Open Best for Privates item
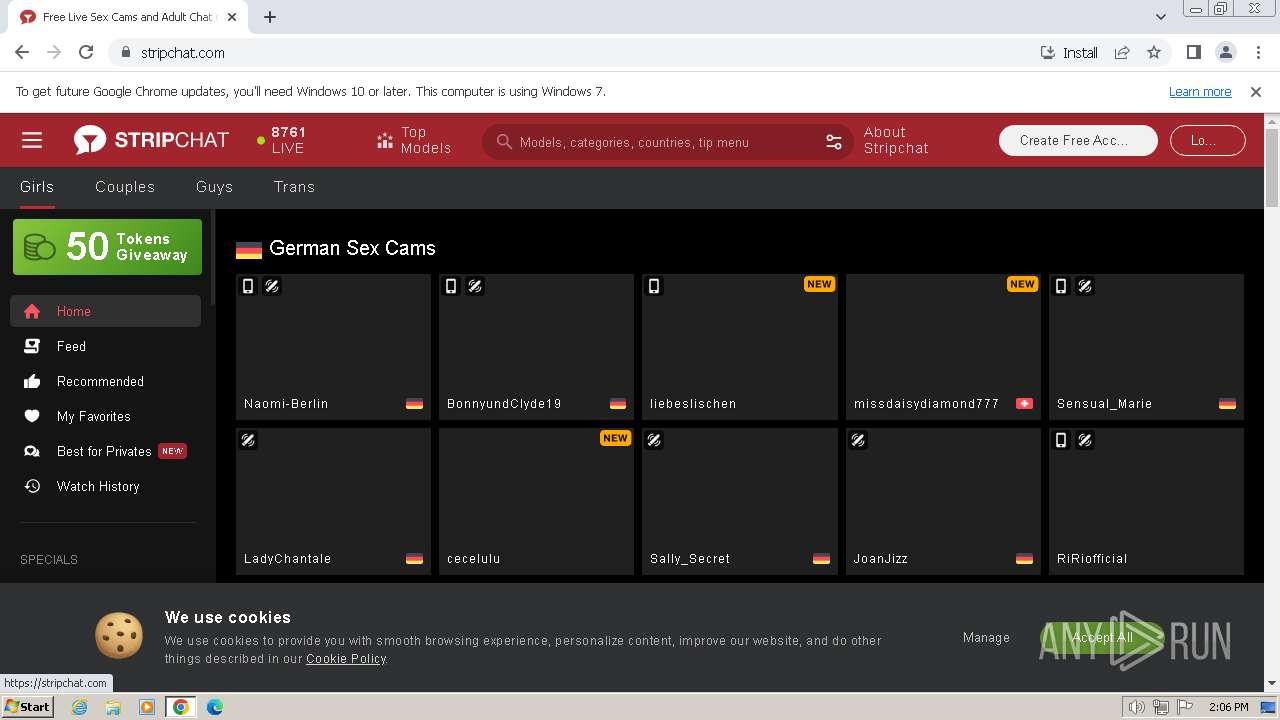The width and height of the screenshot is (1280, 720). coord(105,451)
